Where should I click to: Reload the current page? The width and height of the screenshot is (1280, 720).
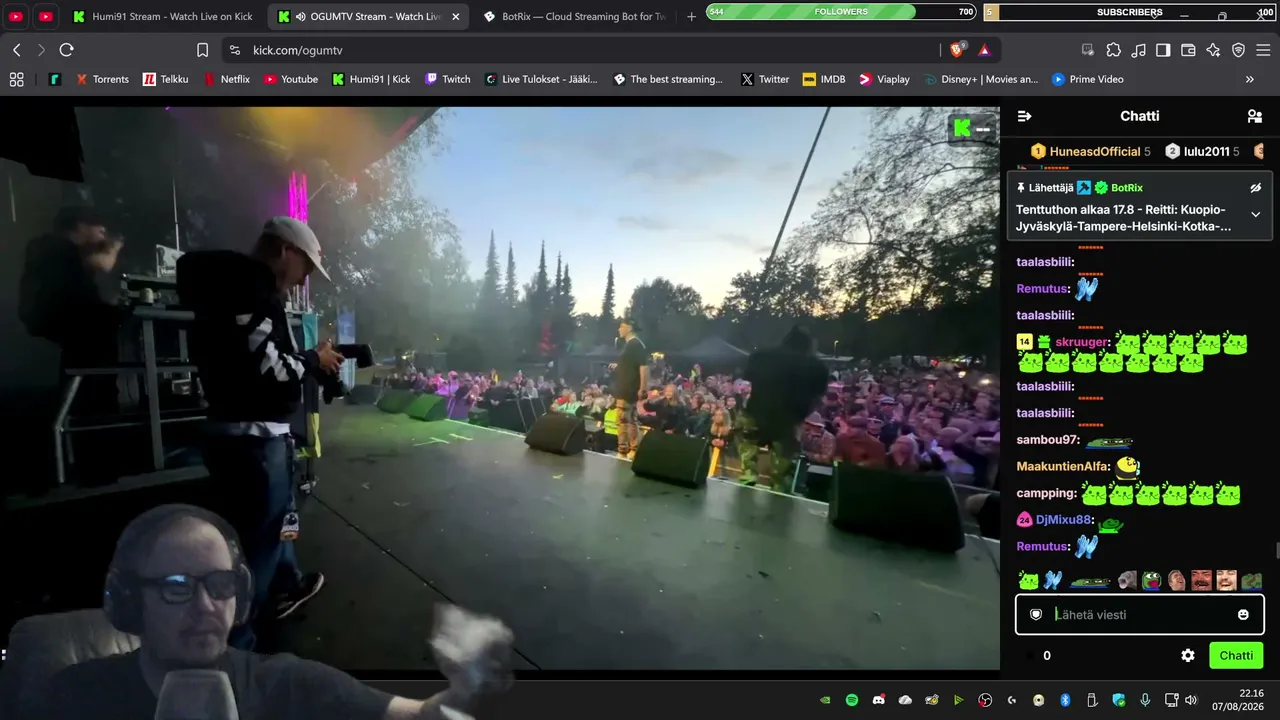click(67, 50)
